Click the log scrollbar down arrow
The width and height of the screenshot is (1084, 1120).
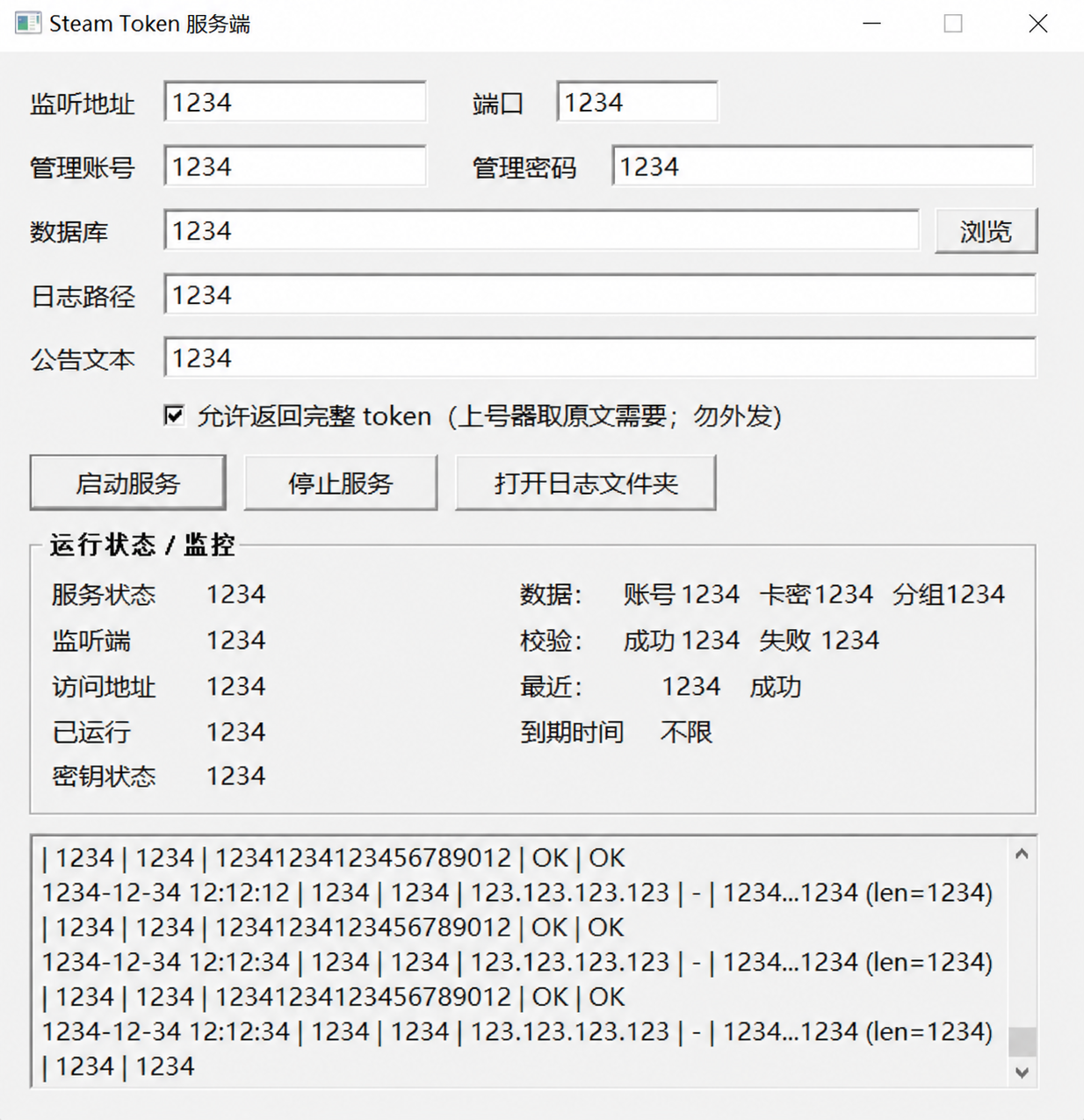coord(1022,1072)
